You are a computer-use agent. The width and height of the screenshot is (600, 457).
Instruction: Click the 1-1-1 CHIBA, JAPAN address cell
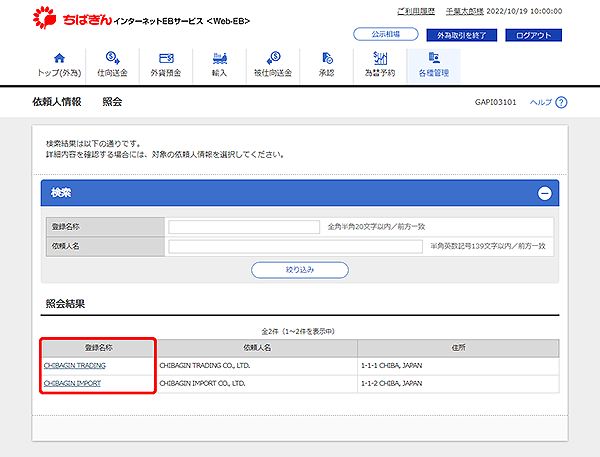[x=458, y=366]
